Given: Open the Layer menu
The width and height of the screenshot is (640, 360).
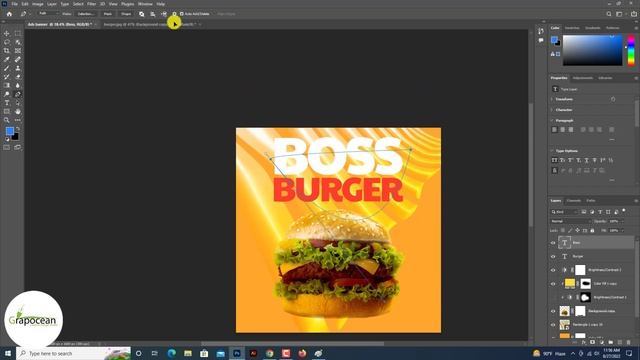Looking at the screenshot, I should point(52,4).
